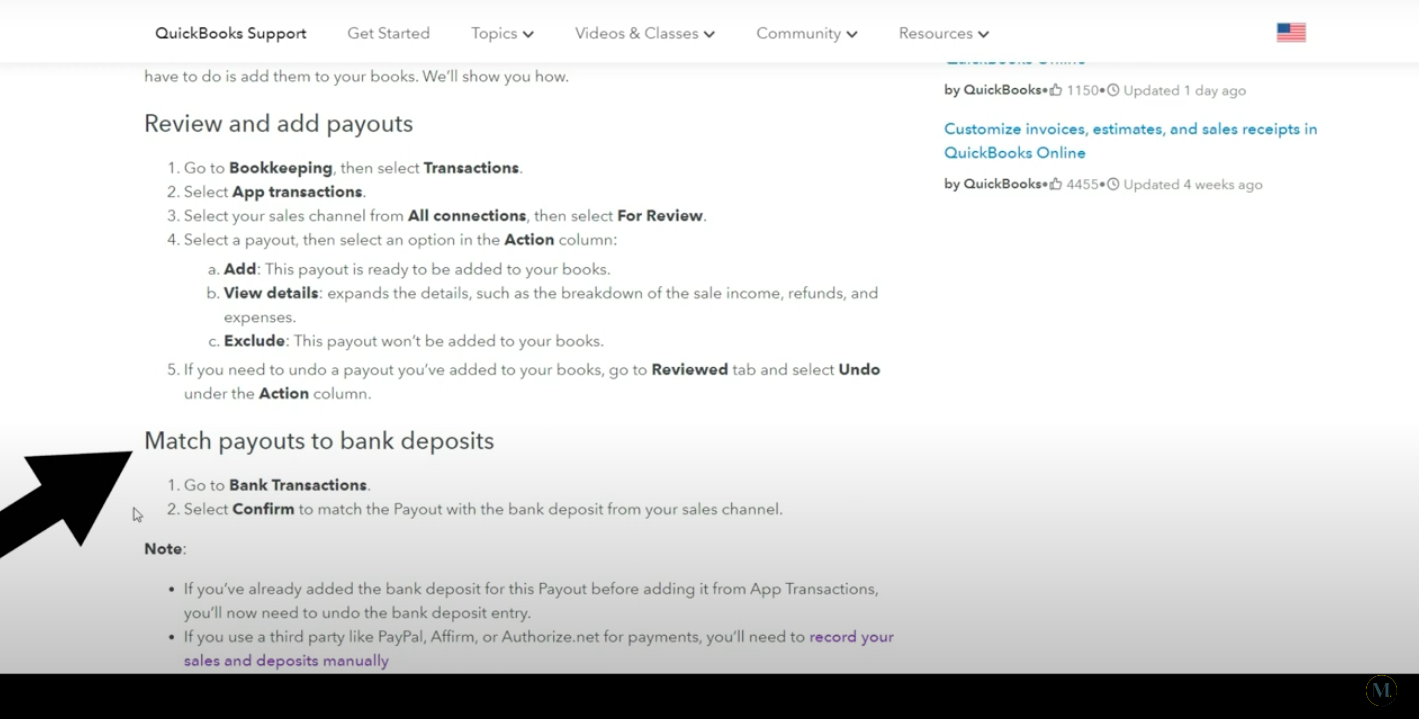
Task: Click sub-item 'Add: This payout is ready'
Action: pyautogui.click(x=417, y=269)
